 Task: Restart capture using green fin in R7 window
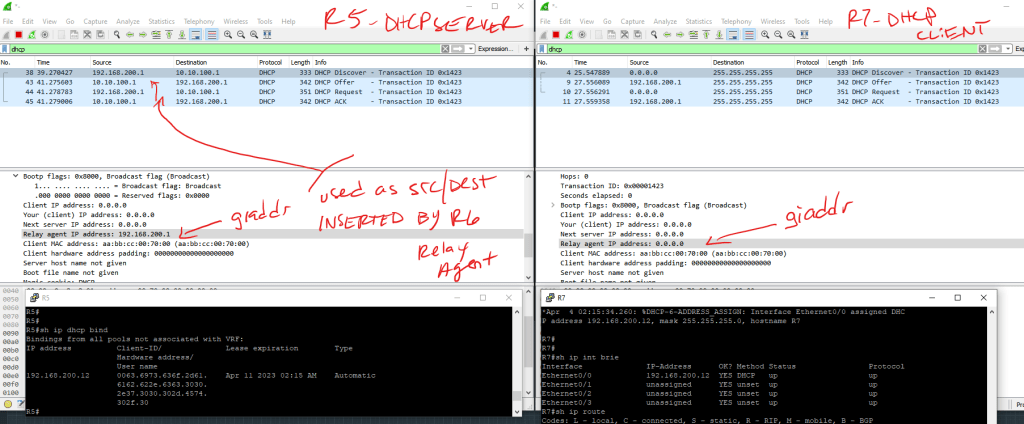566,33
